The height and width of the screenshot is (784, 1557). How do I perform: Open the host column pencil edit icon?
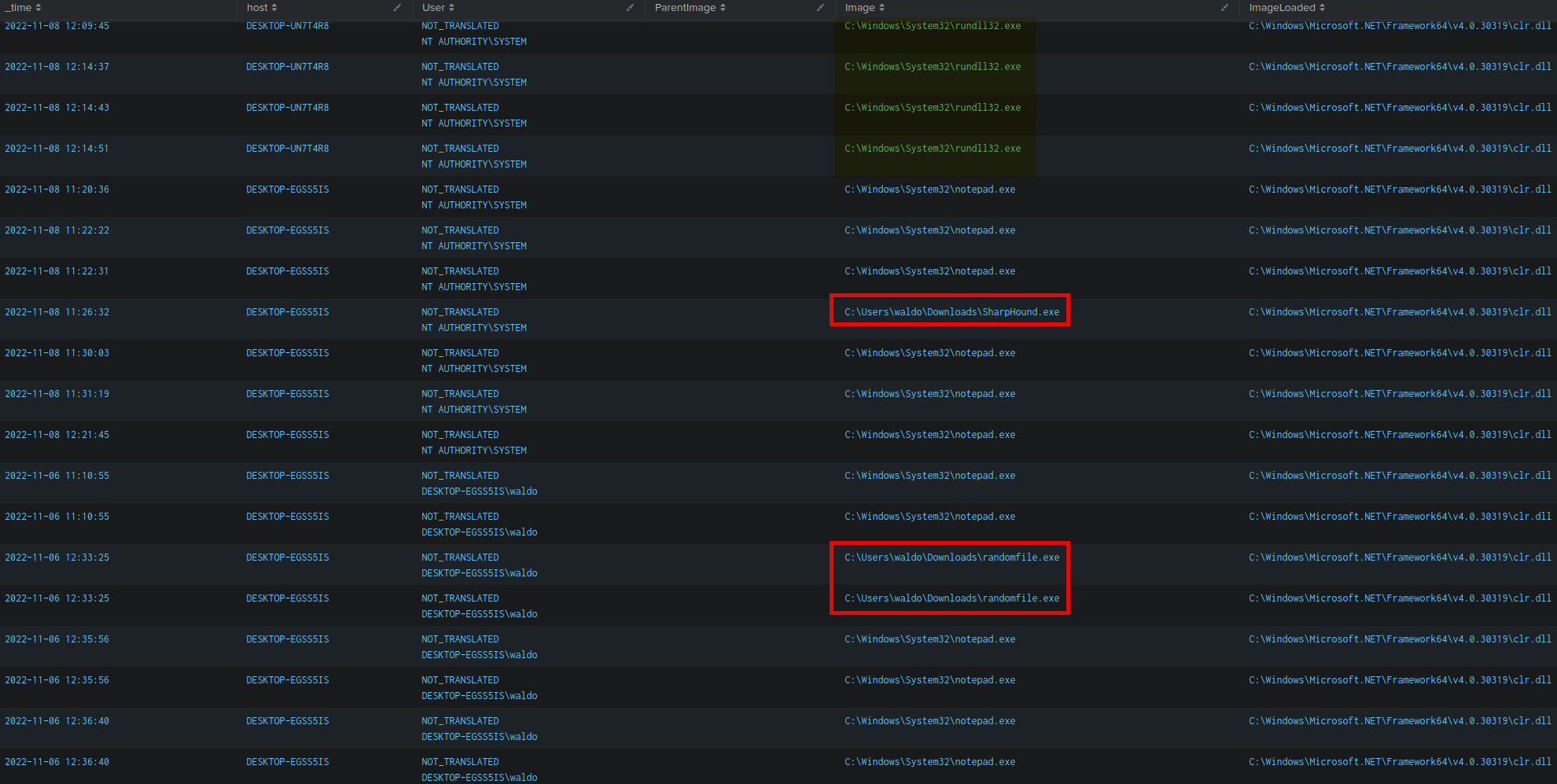(x=397, y=8)
